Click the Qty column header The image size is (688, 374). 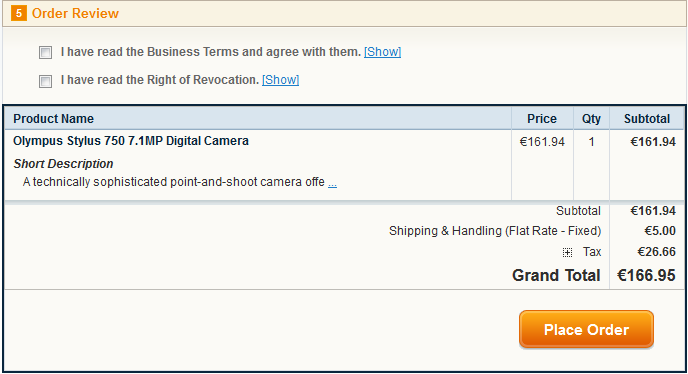[x=591, y=119]
